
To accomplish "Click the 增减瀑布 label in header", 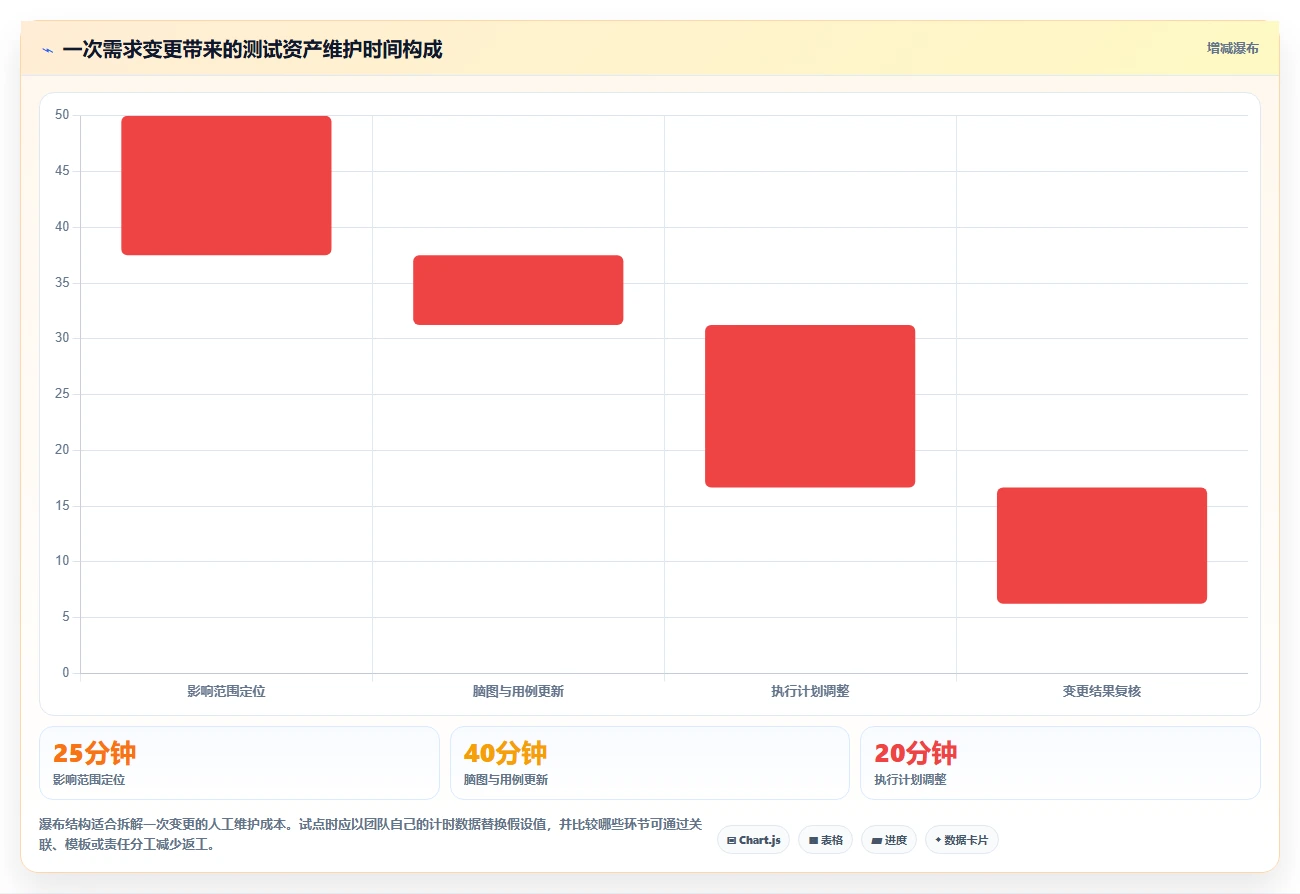I will click(x=1232, y=48).
